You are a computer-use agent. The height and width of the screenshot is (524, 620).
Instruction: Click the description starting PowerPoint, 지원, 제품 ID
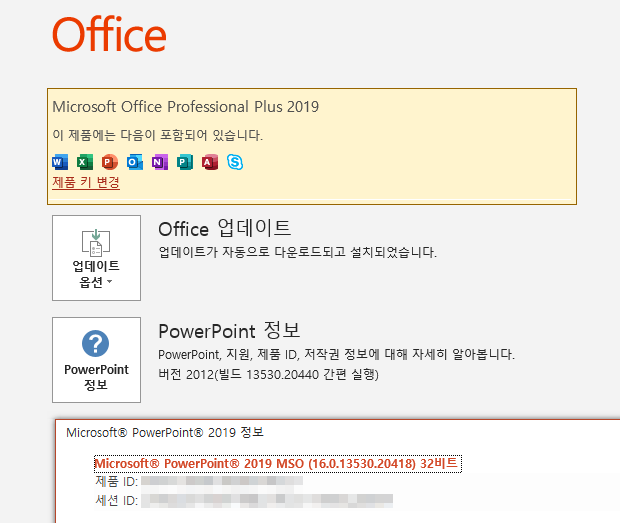(336, 354)
